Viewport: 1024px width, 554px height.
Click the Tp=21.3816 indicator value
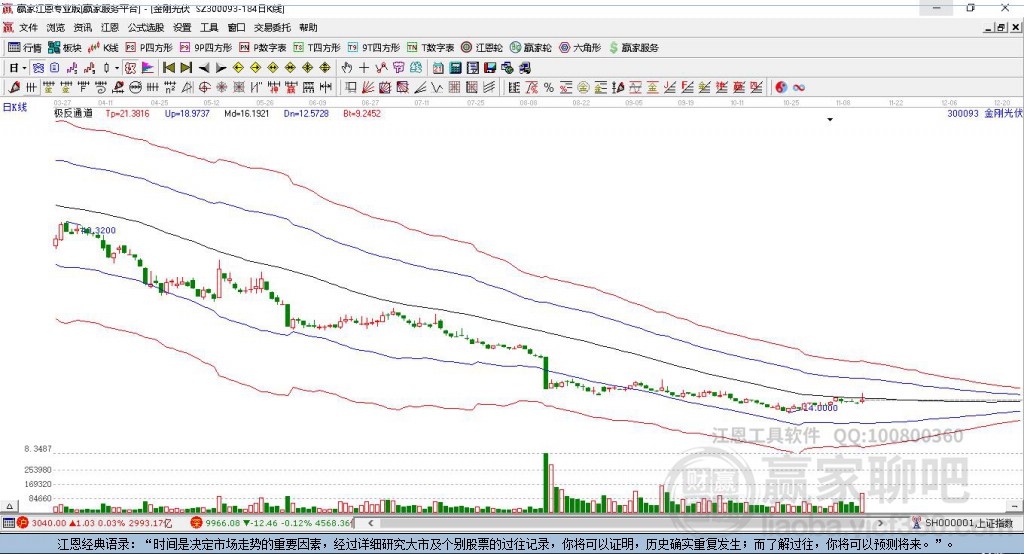127,113
